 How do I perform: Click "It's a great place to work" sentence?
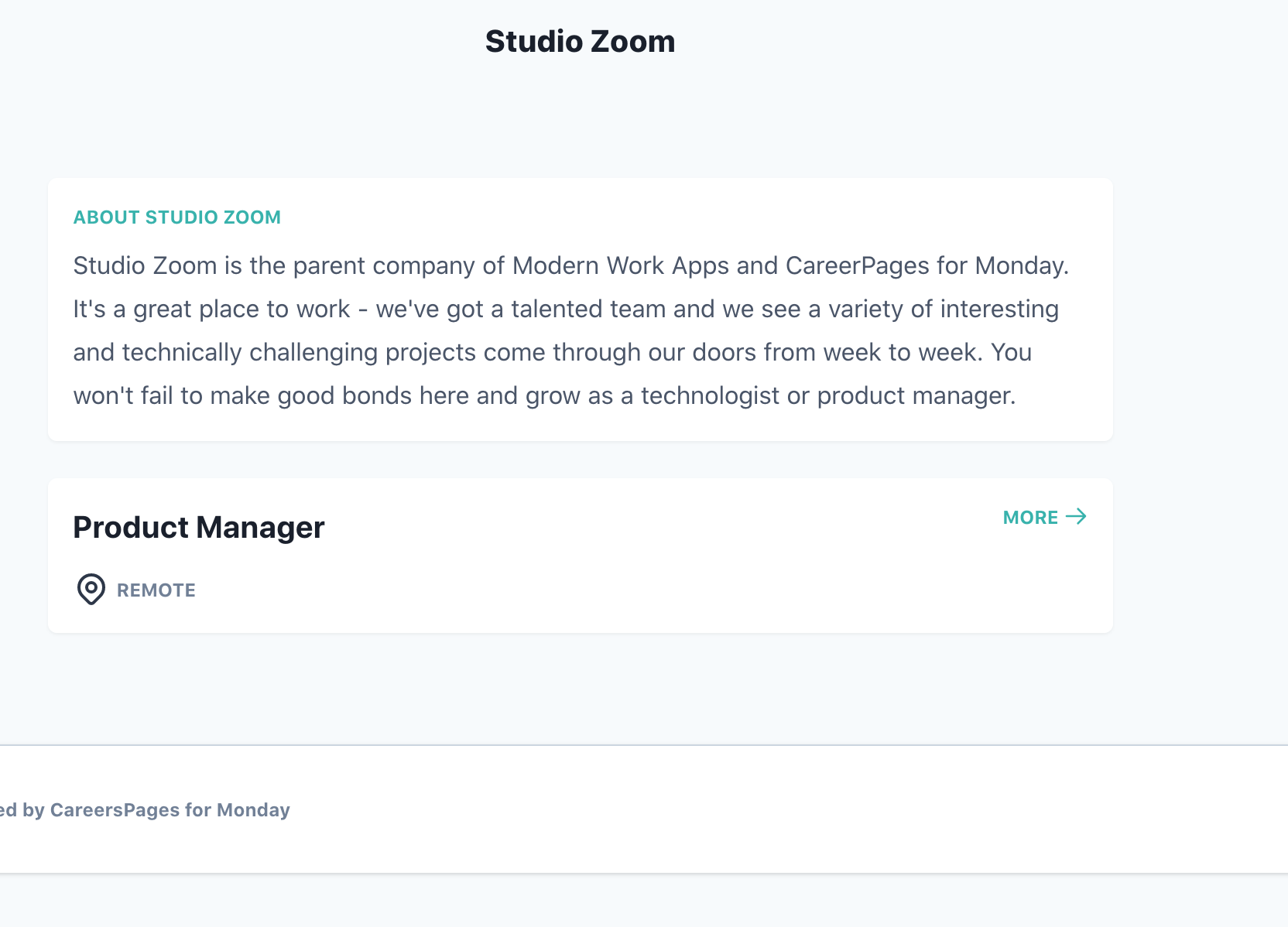(211, 310)
